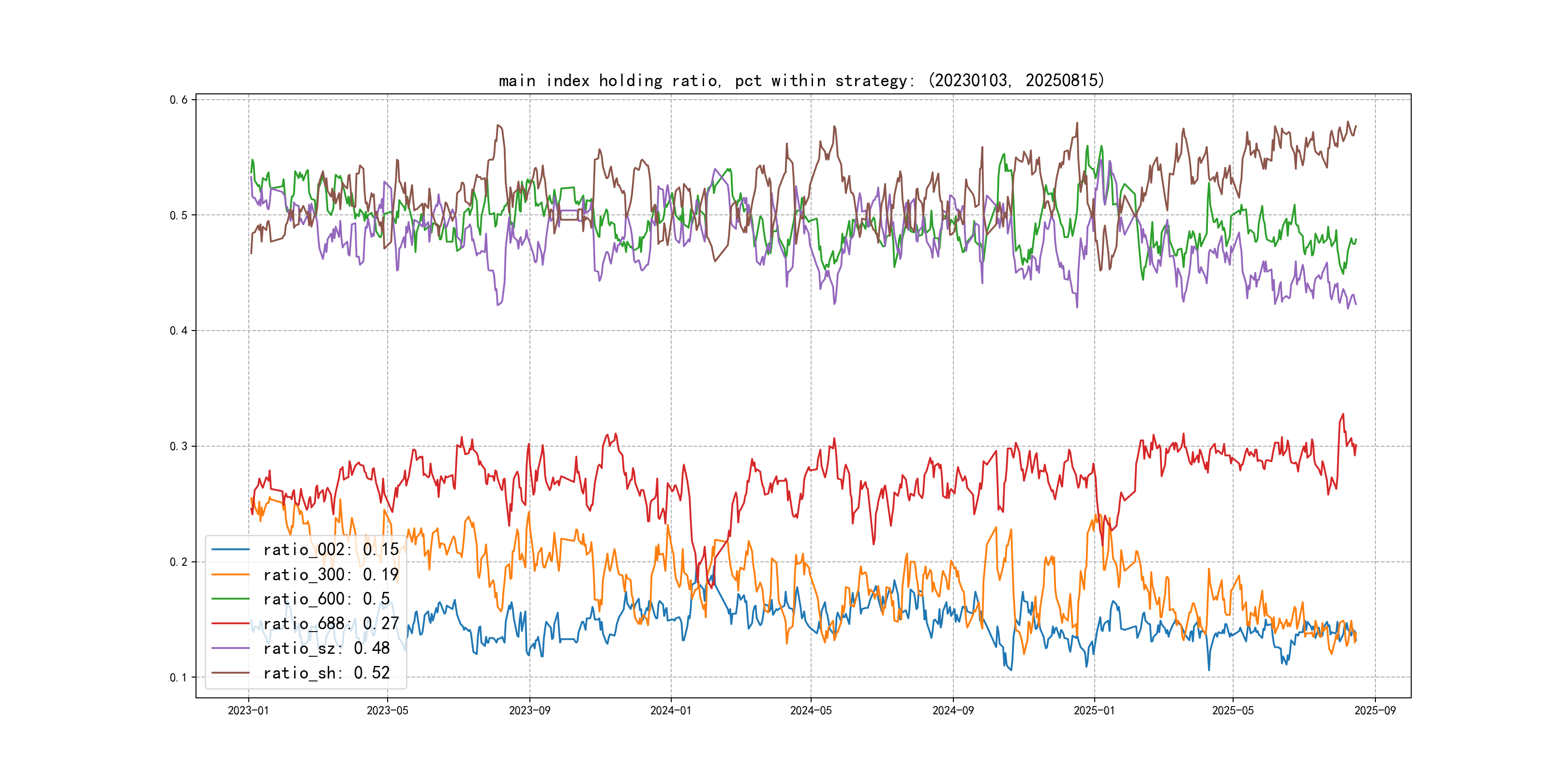
Task: Click the brown ratio_sh legend line
Action: pyautogui.click(x=230, y=673)
